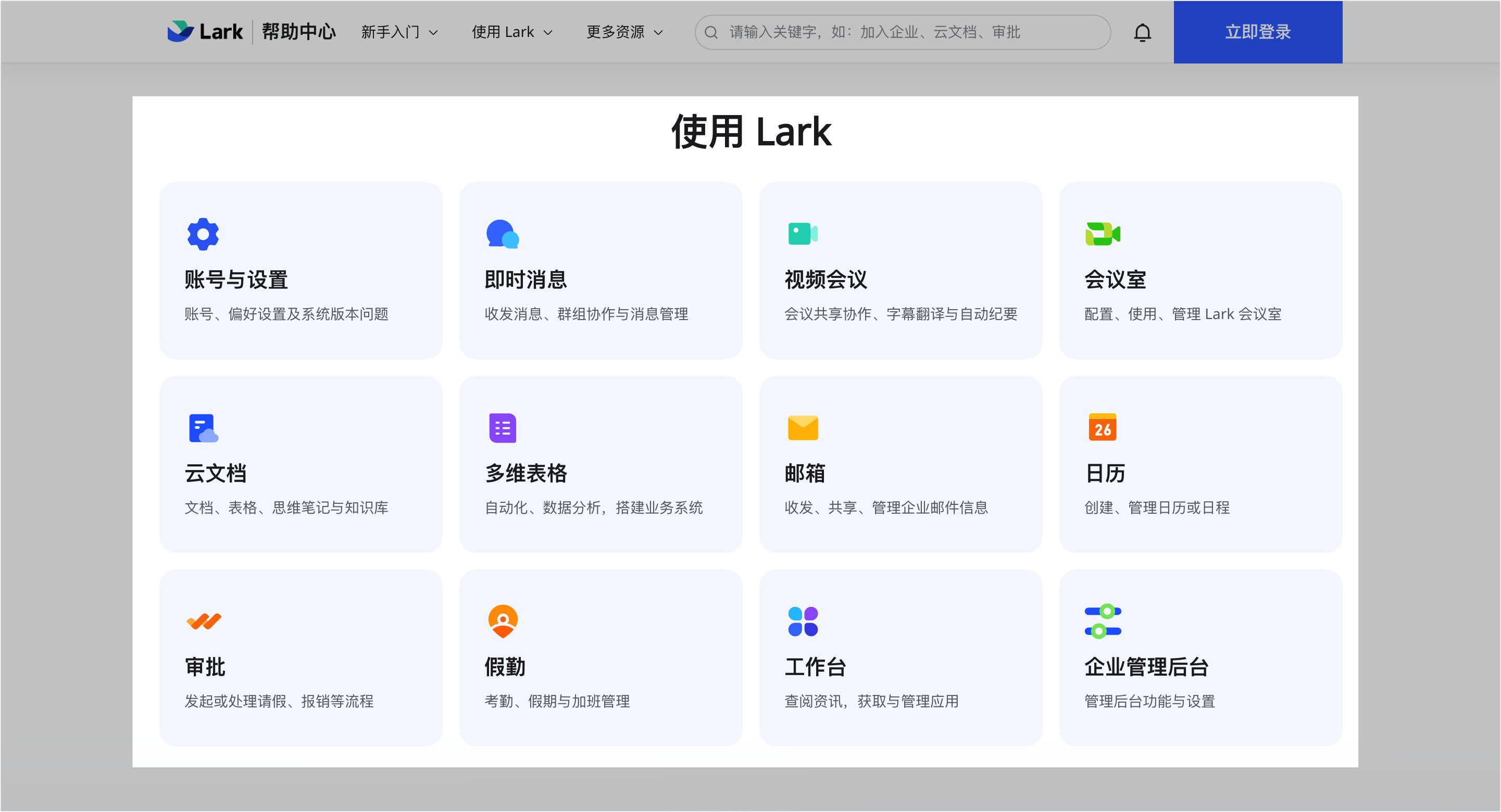The height and width of the screenshot is (812, 1501).
Task: Click the 立即登录 button
Action: (x=1257, y=32)
